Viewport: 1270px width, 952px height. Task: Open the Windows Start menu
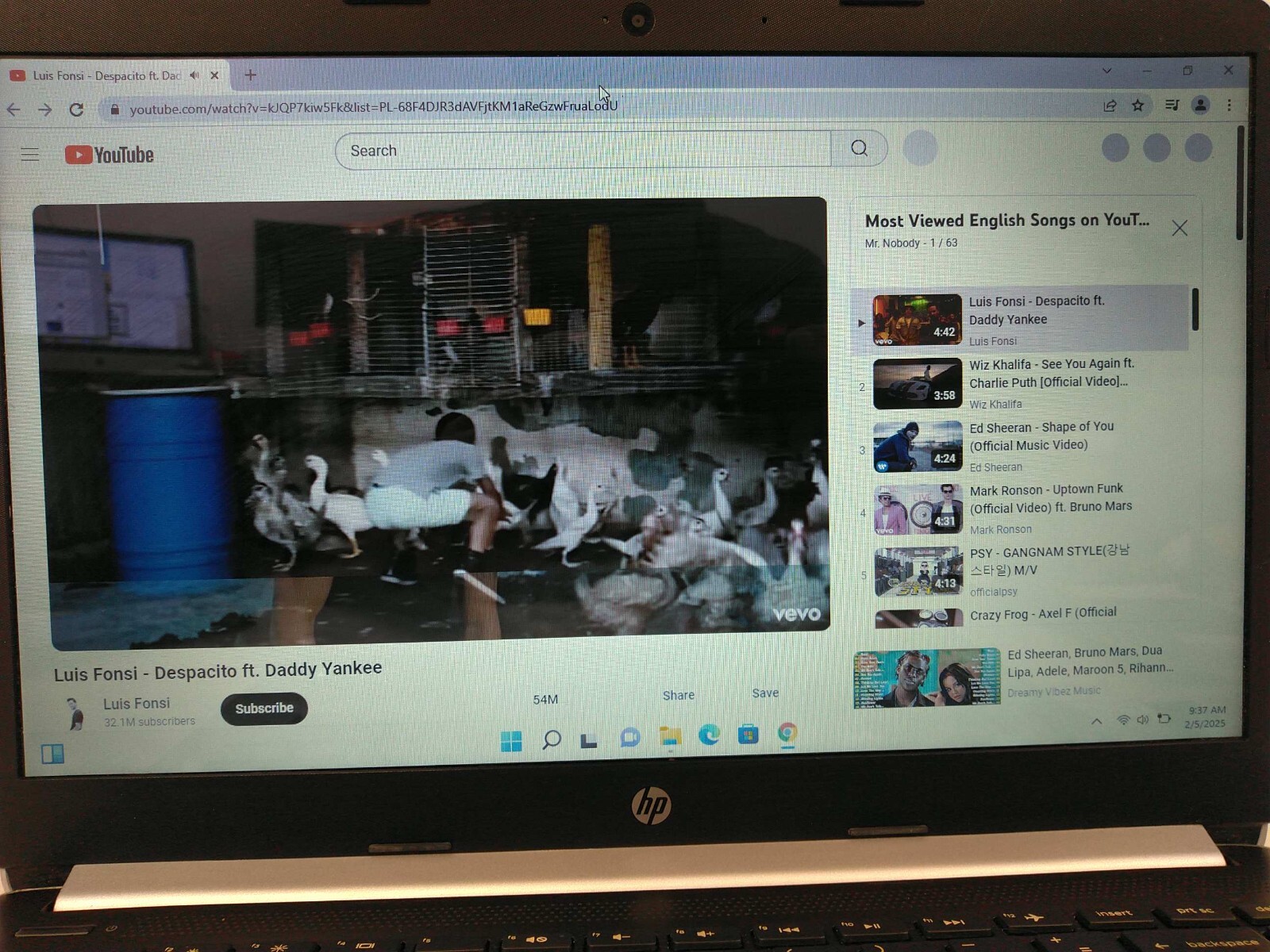point(512,741)
